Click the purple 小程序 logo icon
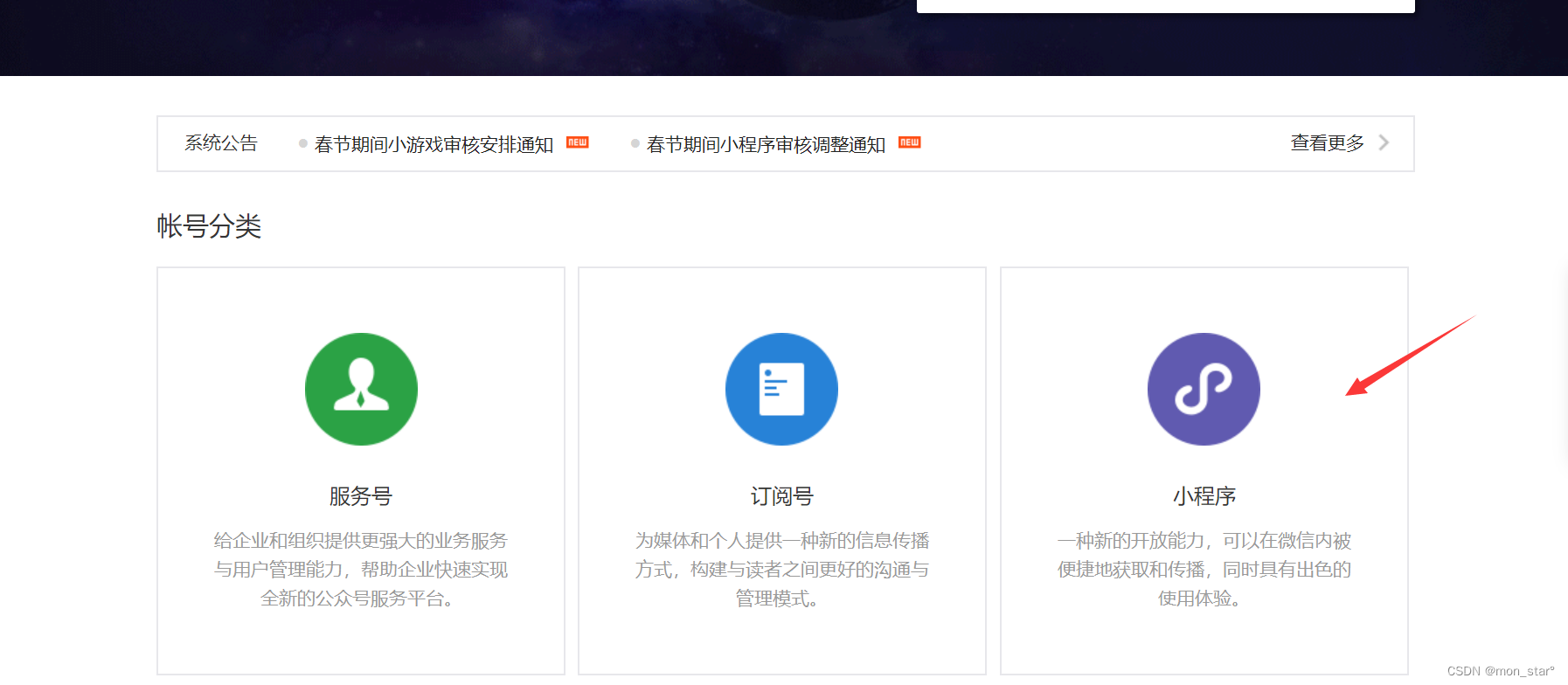This screenshot has height=685, width=1568. point(1204,389)
